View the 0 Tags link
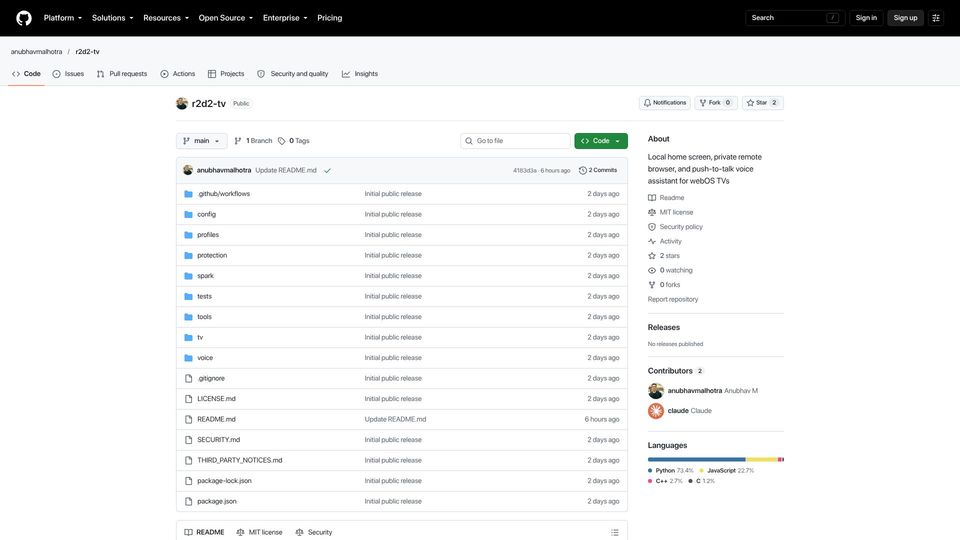The height and width of the screenshot is (540, 960). [293, 141]
